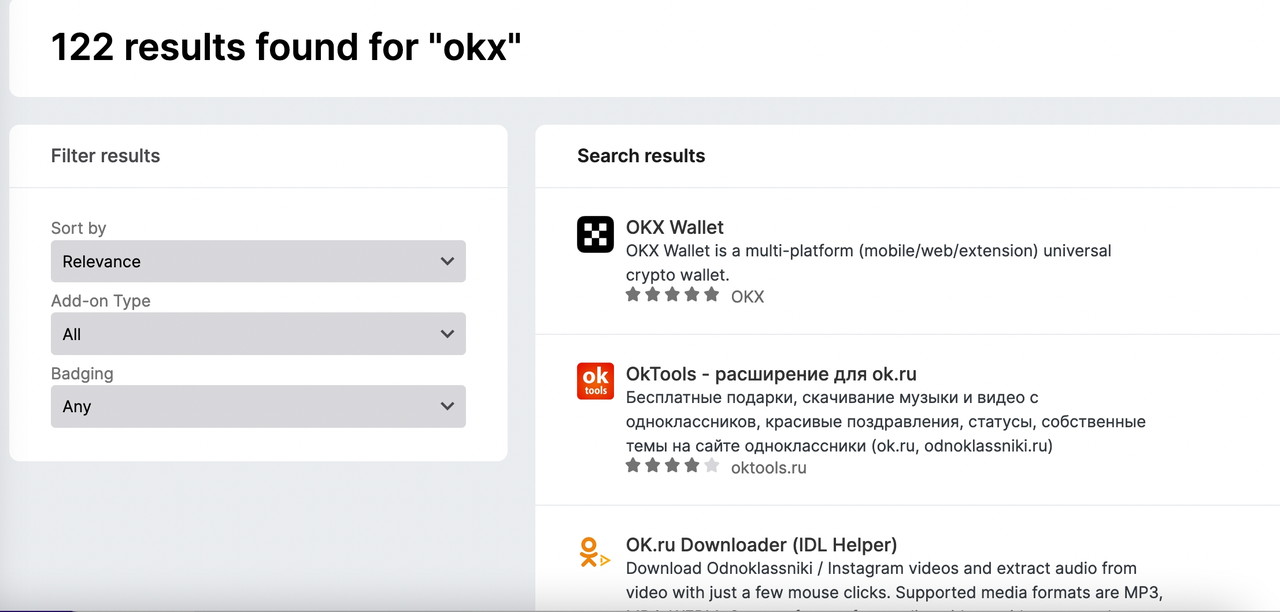Open the OKX Wallet add-on title link
The height and width of the screenshot is (612, 1280).
(x=674, y=227)
